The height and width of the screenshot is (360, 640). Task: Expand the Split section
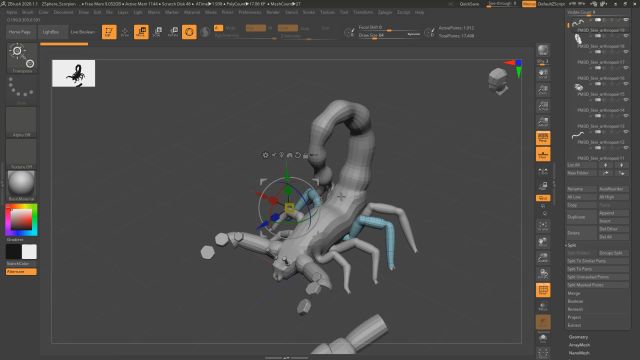pos(572,245)
